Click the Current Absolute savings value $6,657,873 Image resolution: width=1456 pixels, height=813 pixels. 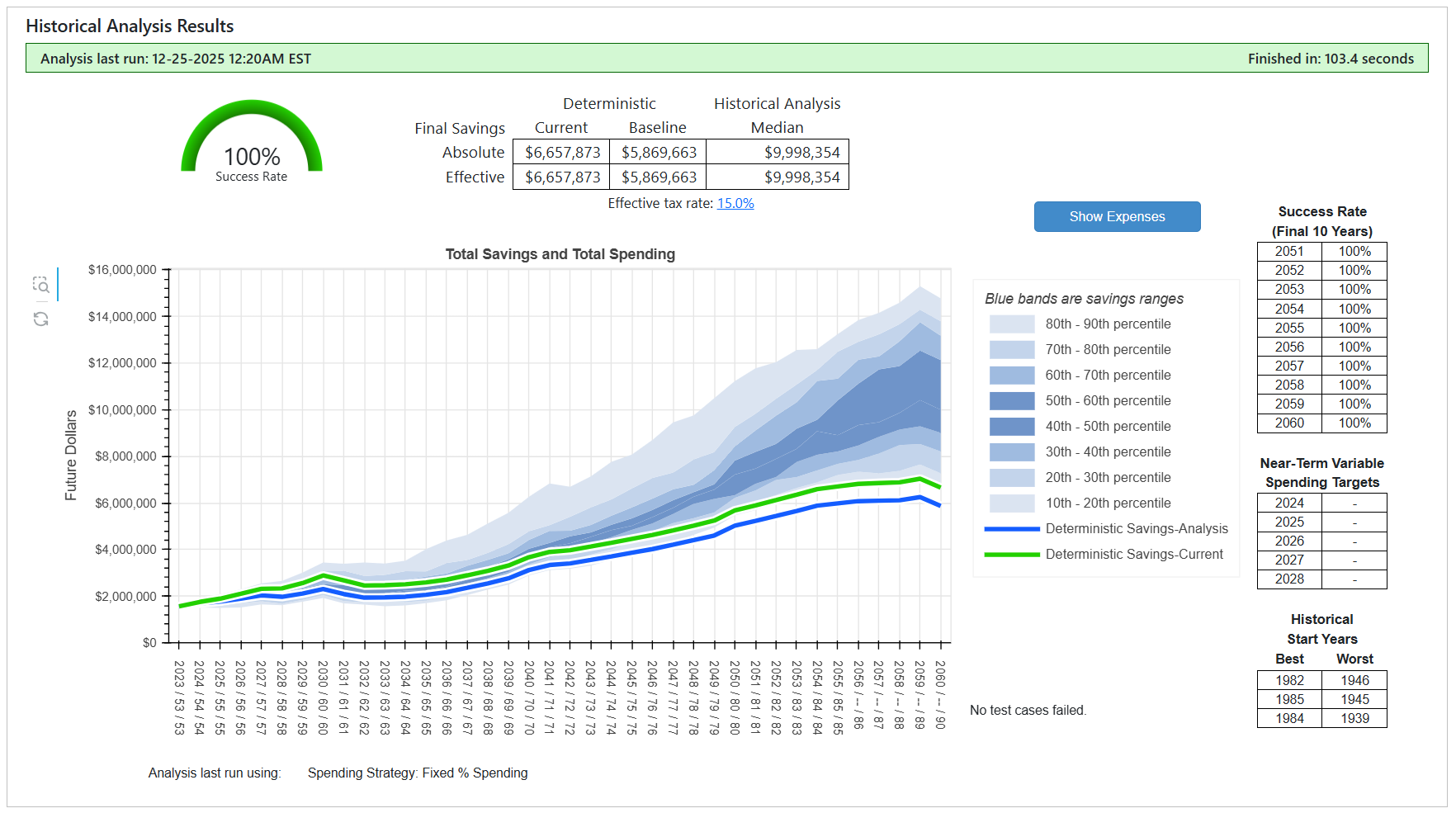(x=562, y=153)
